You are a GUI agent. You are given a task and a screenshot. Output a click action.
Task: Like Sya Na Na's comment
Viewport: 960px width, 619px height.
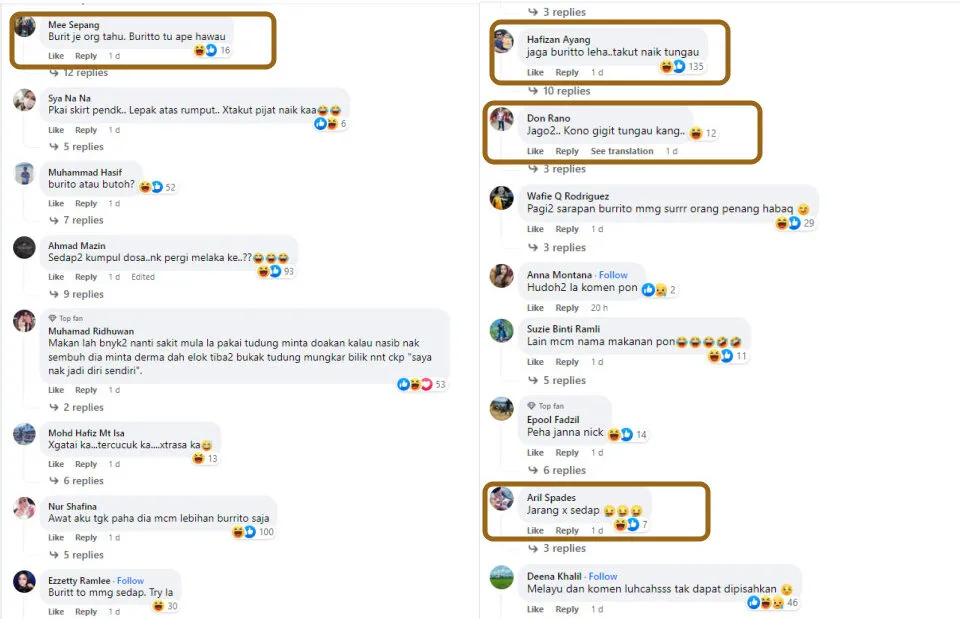[x=56, y=130]
